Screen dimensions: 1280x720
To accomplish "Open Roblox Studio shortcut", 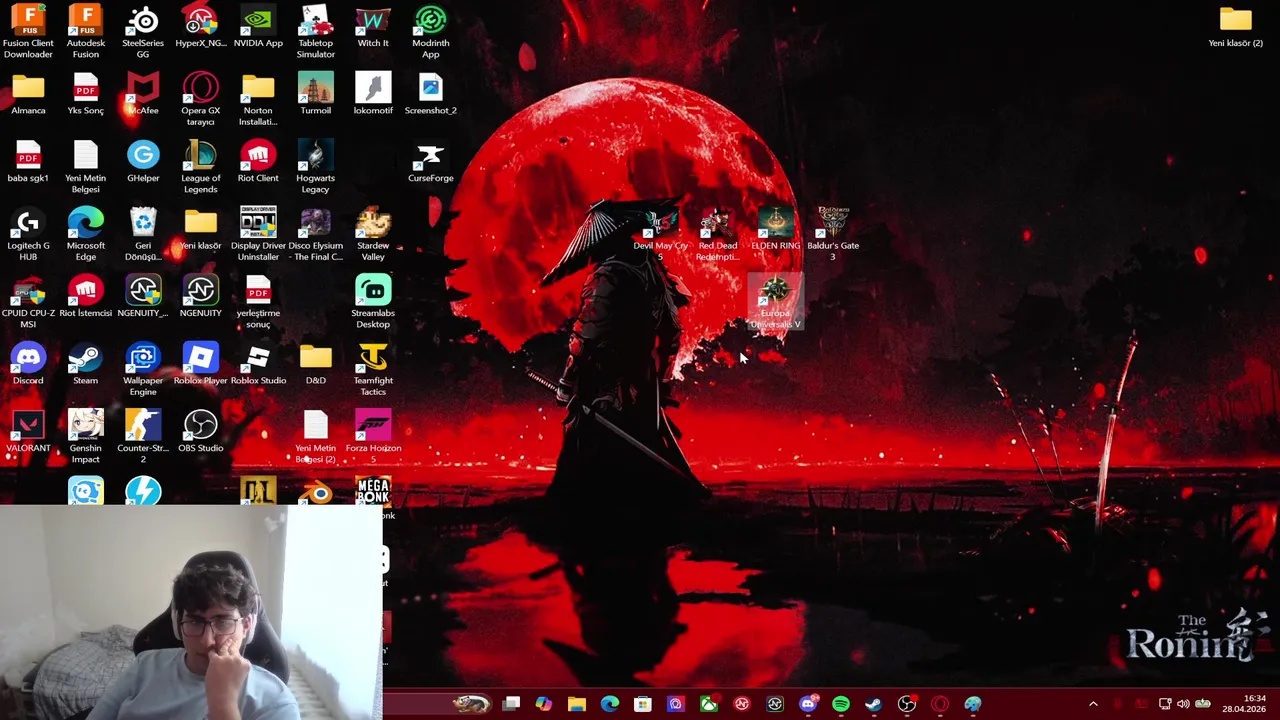I will coord(258,364).
